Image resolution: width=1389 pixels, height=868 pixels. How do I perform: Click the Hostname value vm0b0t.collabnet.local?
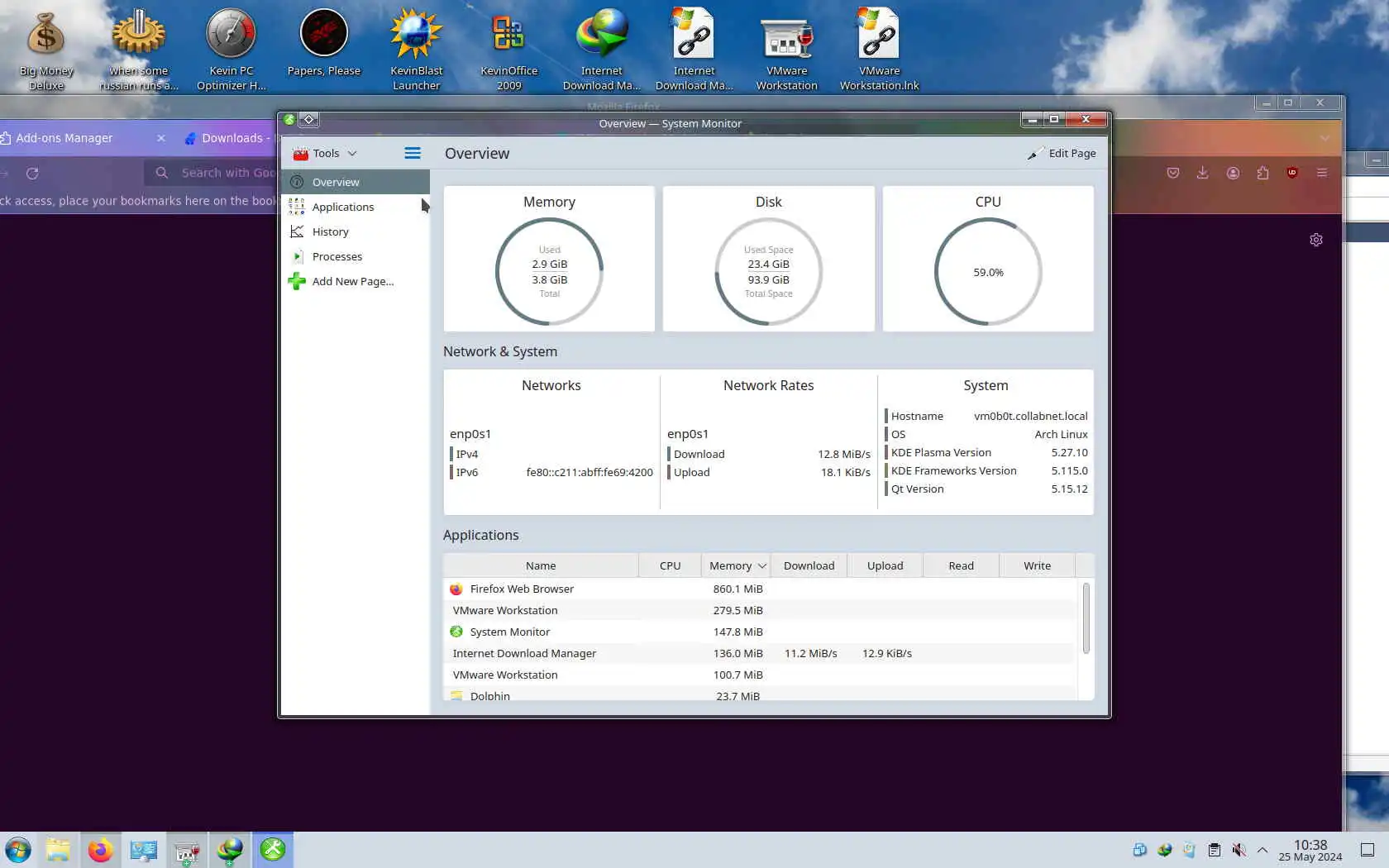pos(1030,416)
